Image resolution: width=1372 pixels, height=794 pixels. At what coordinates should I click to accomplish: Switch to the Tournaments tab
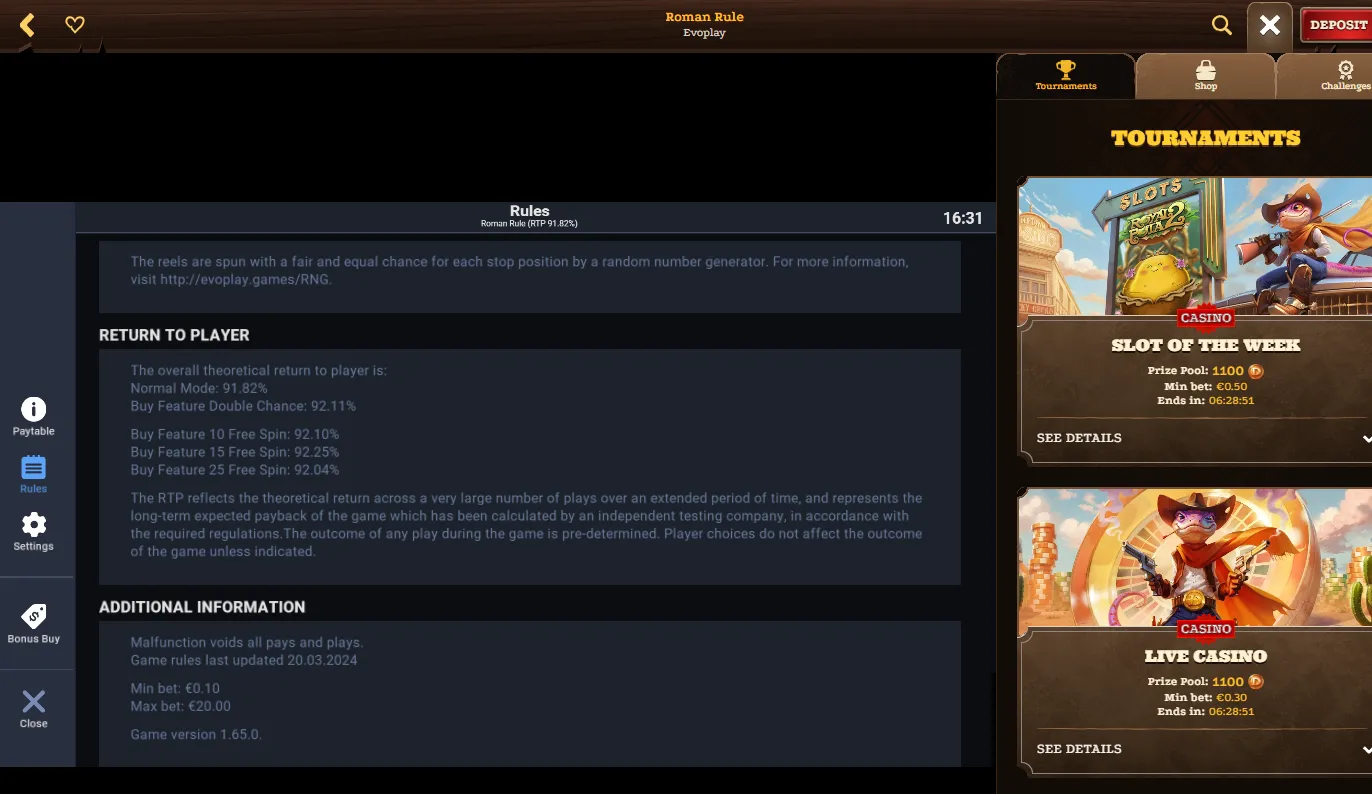click(x=1066, y=76)
